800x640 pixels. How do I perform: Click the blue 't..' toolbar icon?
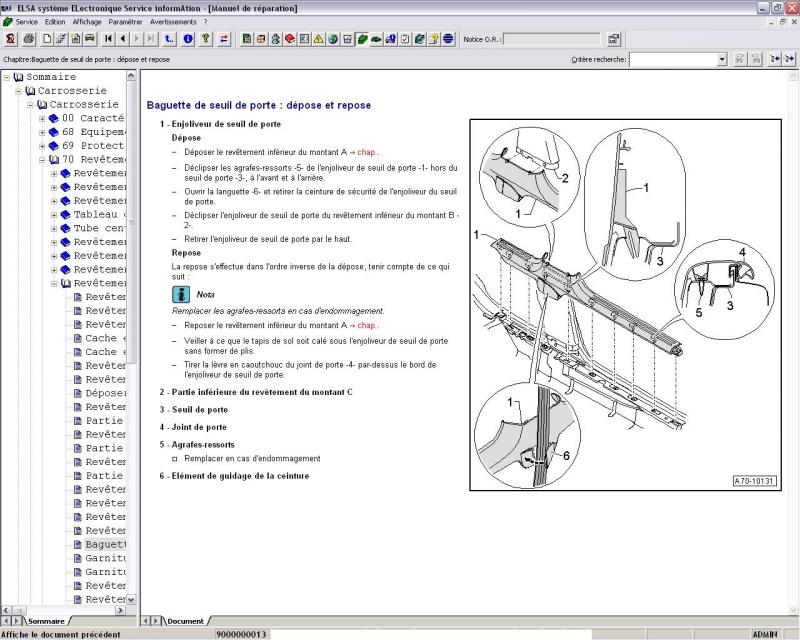[169, 39]
